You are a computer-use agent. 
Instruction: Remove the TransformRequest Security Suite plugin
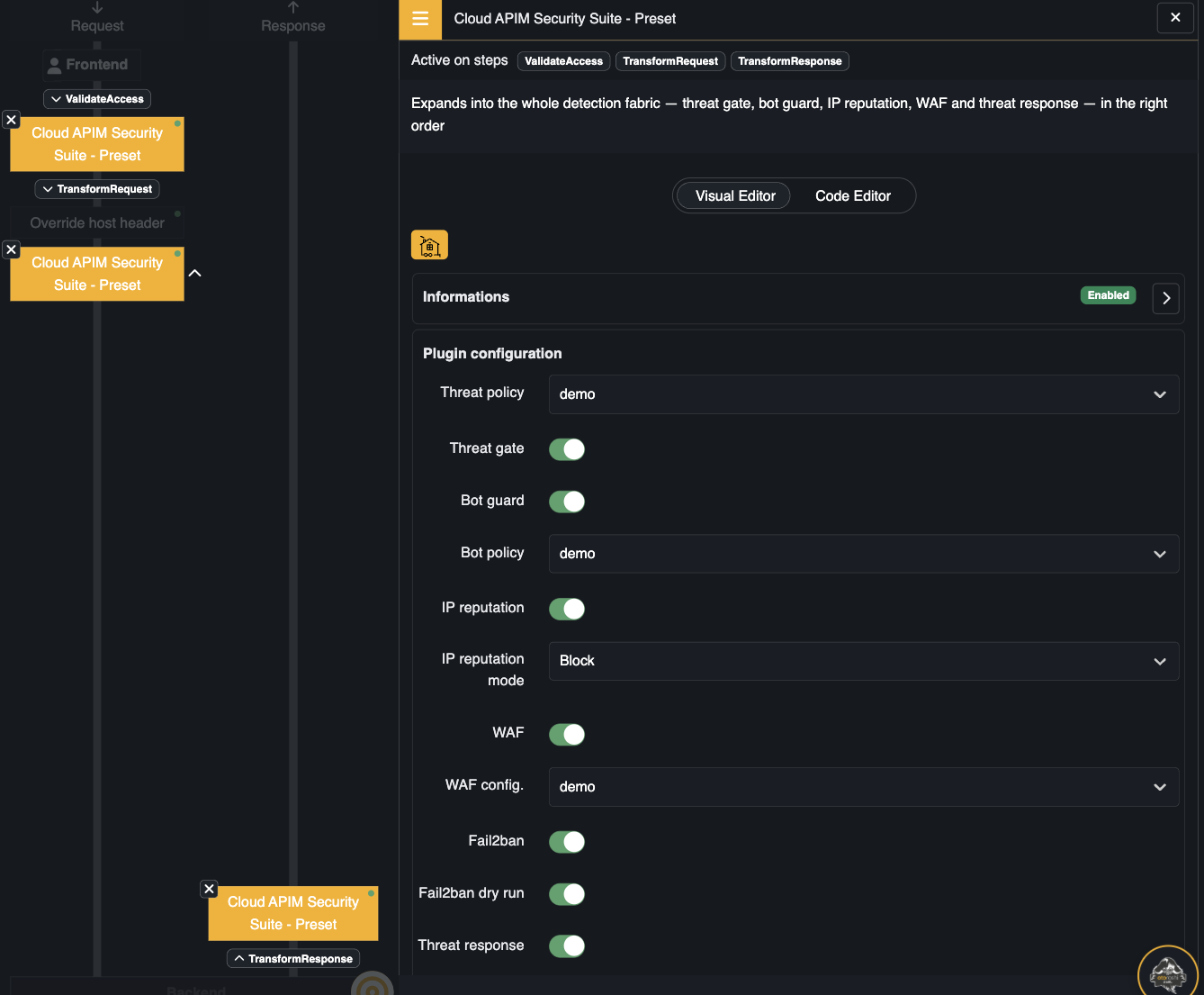coord(11,249)
